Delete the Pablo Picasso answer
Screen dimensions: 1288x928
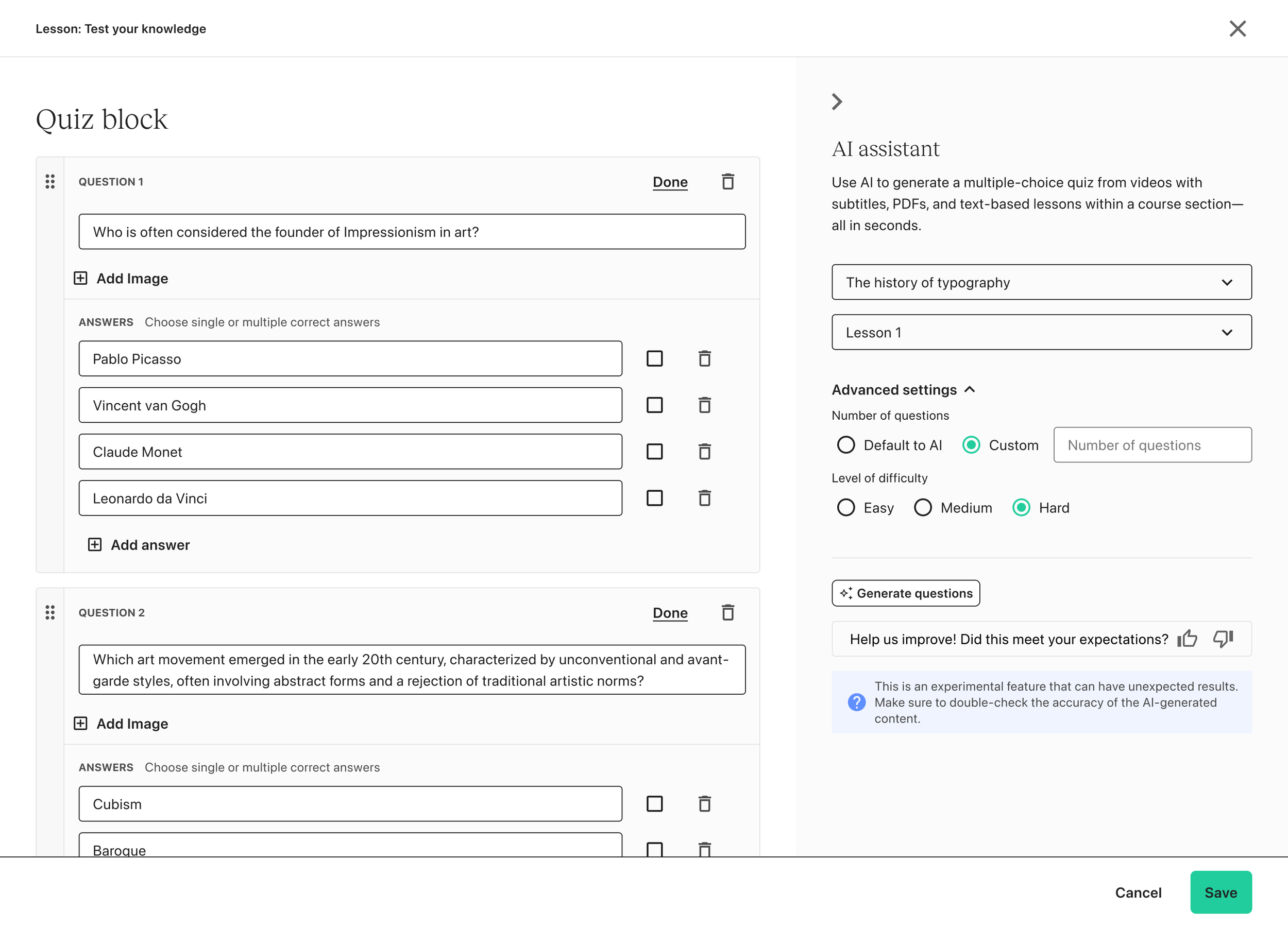pyautogui.click(x=704, y=359)
